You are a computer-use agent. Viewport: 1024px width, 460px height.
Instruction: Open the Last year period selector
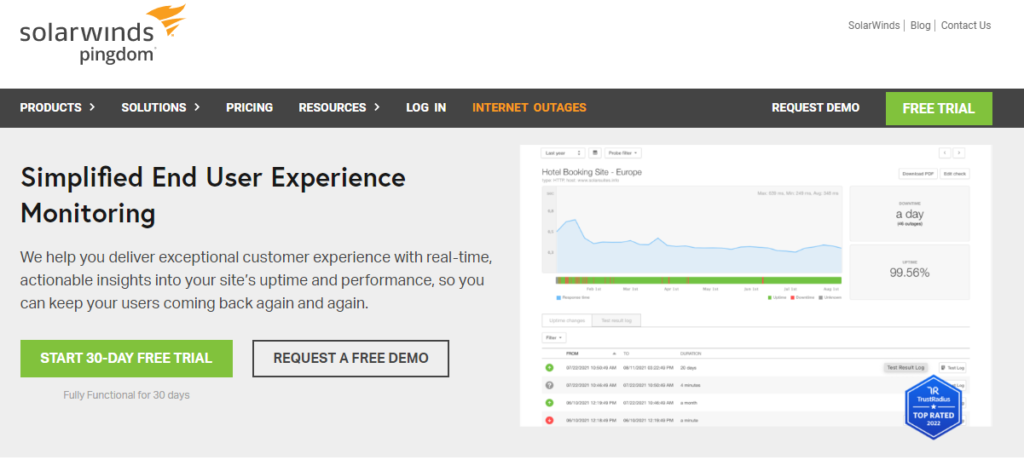tap(562, 153)
